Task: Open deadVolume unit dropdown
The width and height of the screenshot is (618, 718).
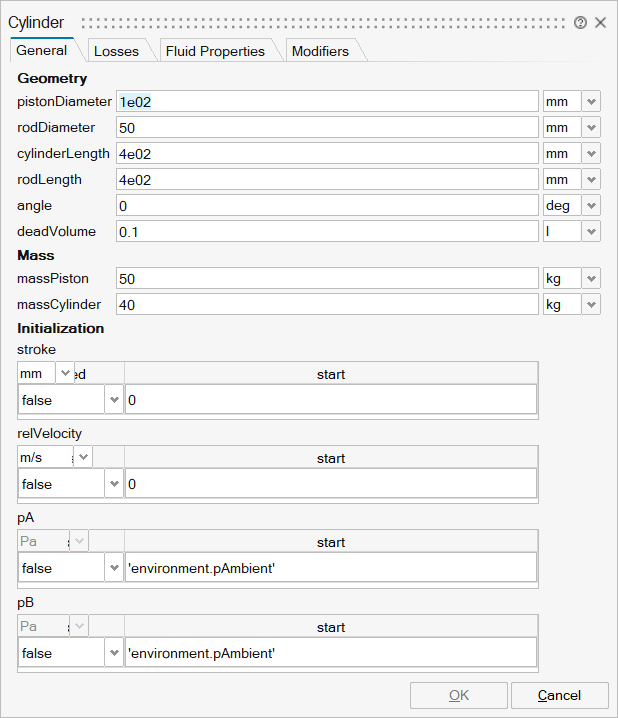Action: coord(591,232)
